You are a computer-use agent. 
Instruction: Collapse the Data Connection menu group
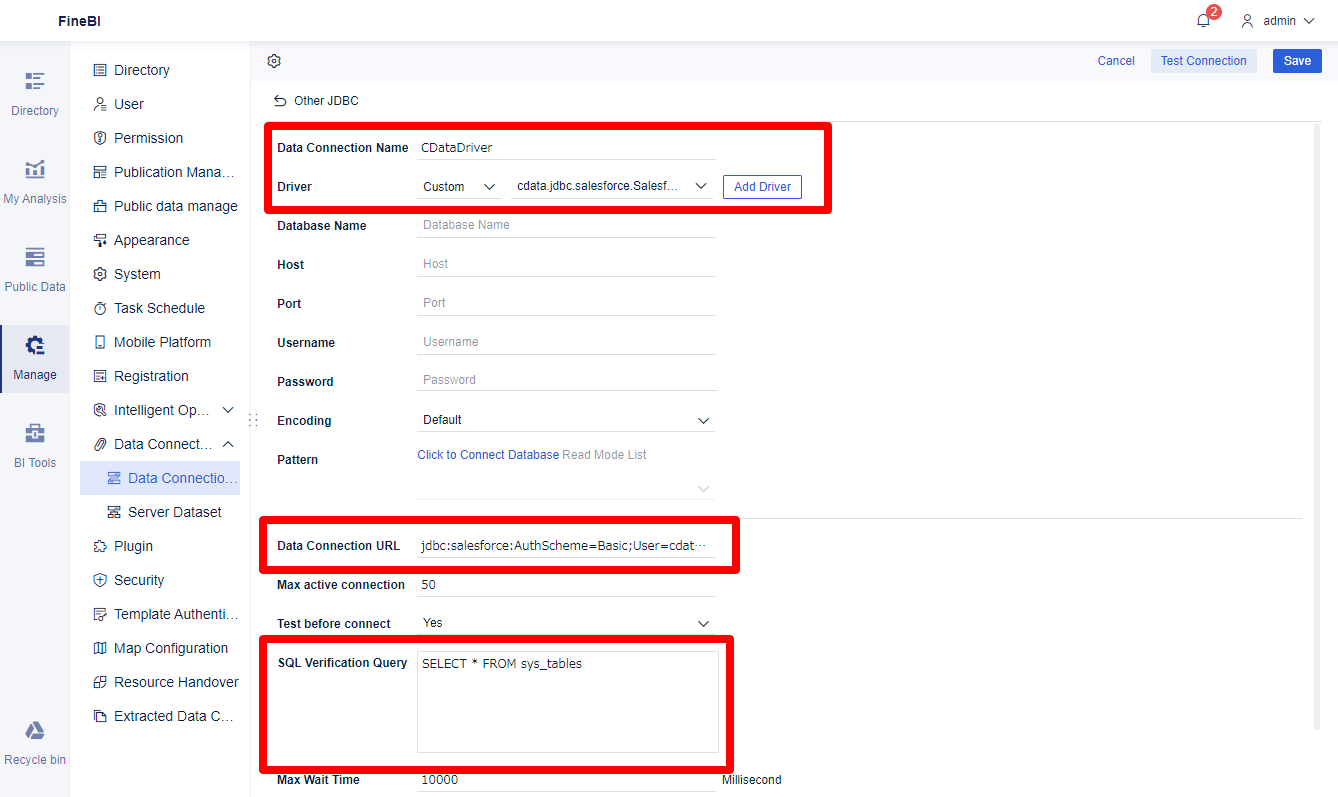pos(228,444)
